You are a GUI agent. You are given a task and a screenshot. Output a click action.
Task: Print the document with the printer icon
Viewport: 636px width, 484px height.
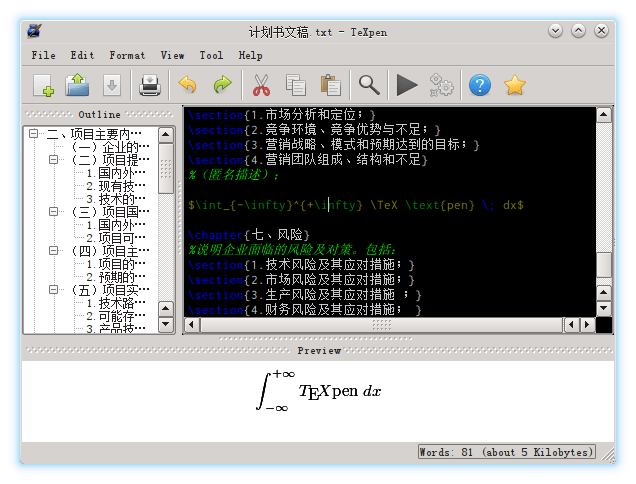coord(150,85)
